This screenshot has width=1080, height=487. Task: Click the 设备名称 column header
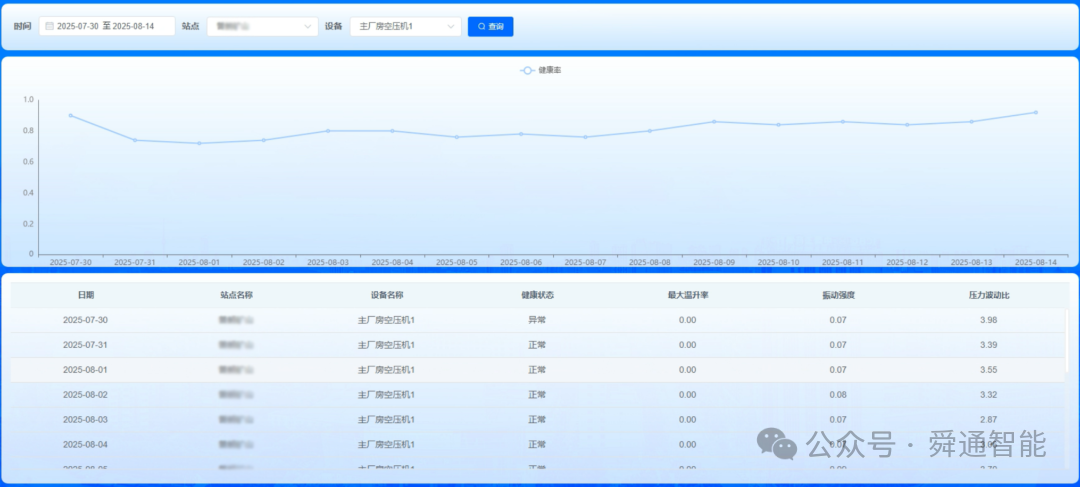[386, 295]
